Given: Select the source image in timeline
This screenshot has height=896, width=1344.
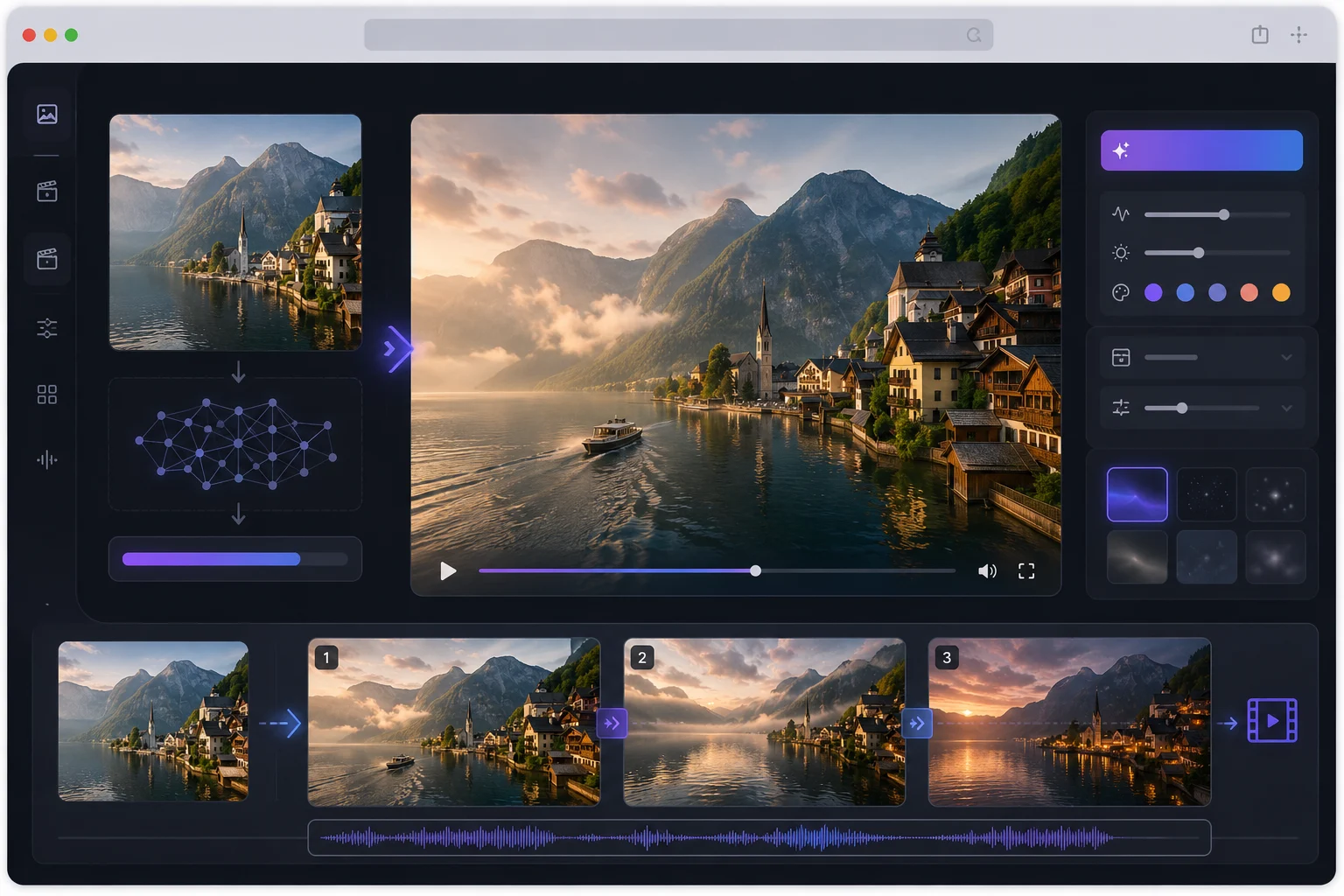Looking at the screenshot, I should point(153,721).
